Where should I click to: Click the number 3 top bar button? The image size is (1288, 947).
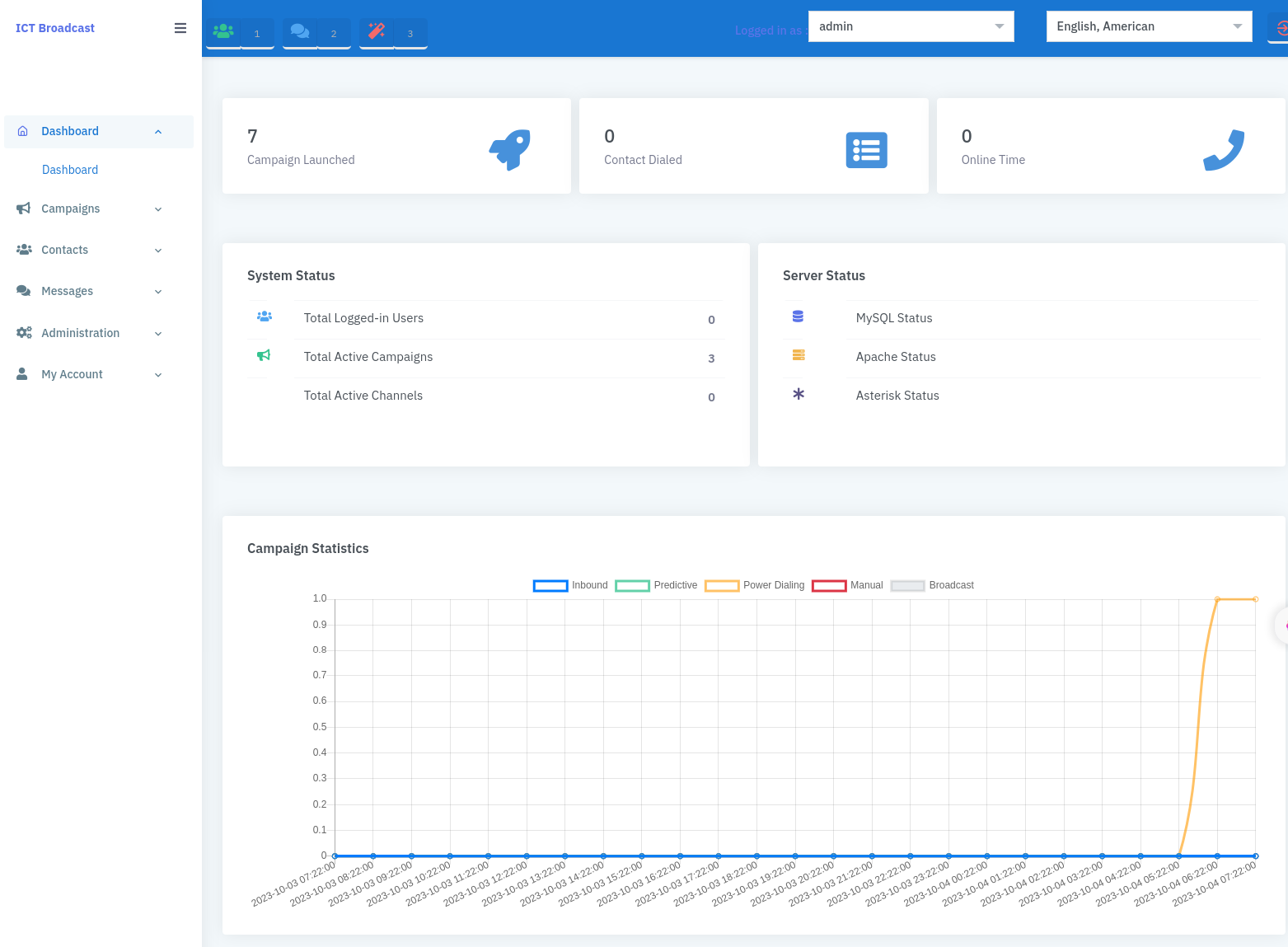[x=410, y=33]
